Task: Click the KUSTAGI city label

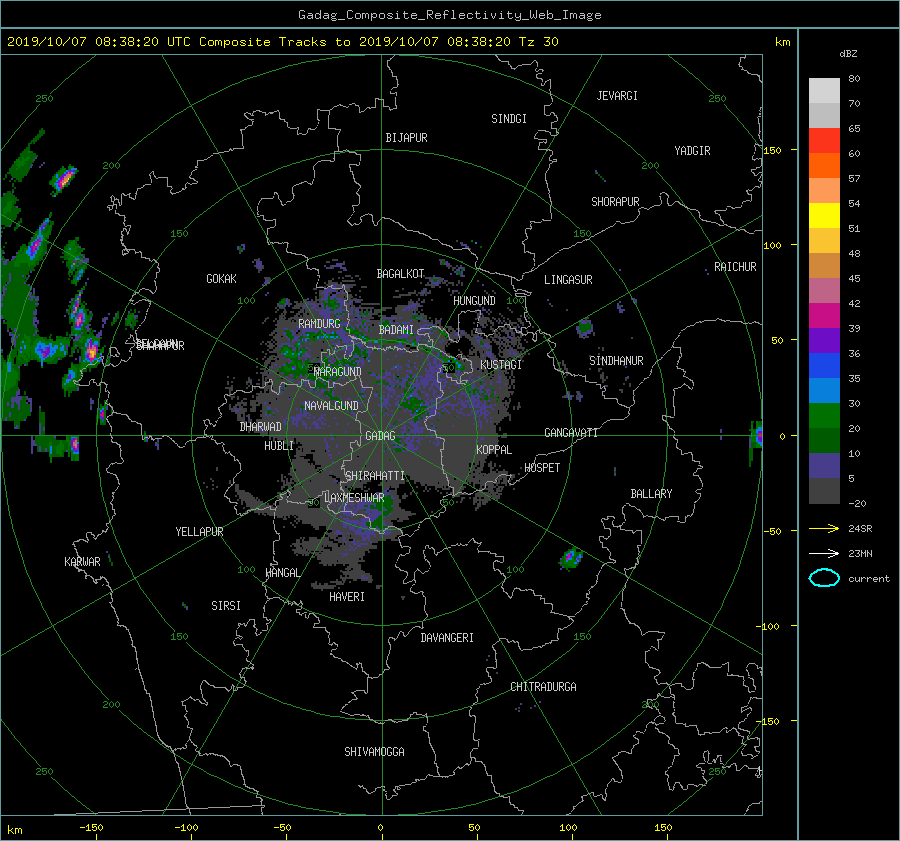Action: pos(501,365)
